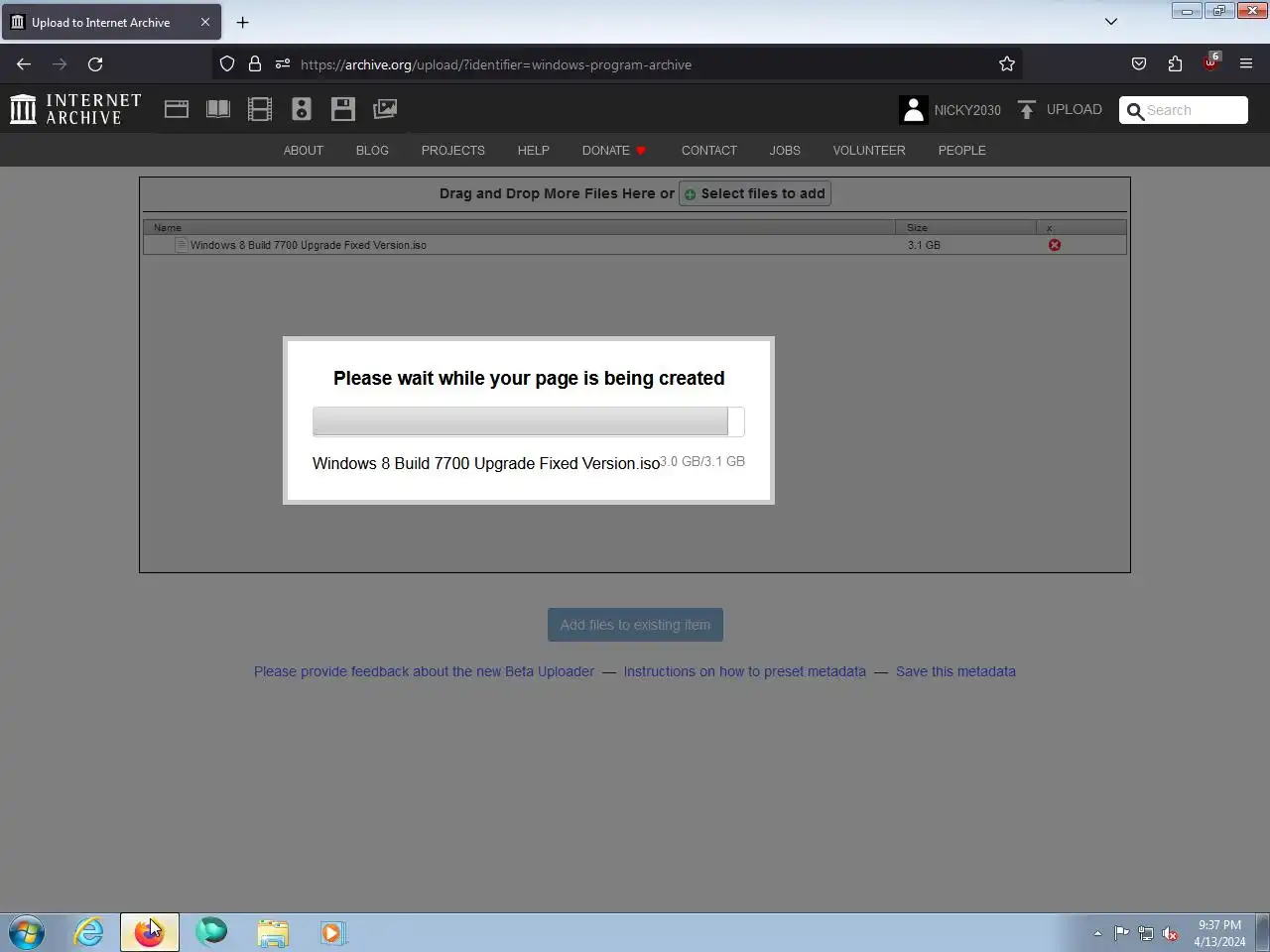Click Select files to add button

coord(755,193)
